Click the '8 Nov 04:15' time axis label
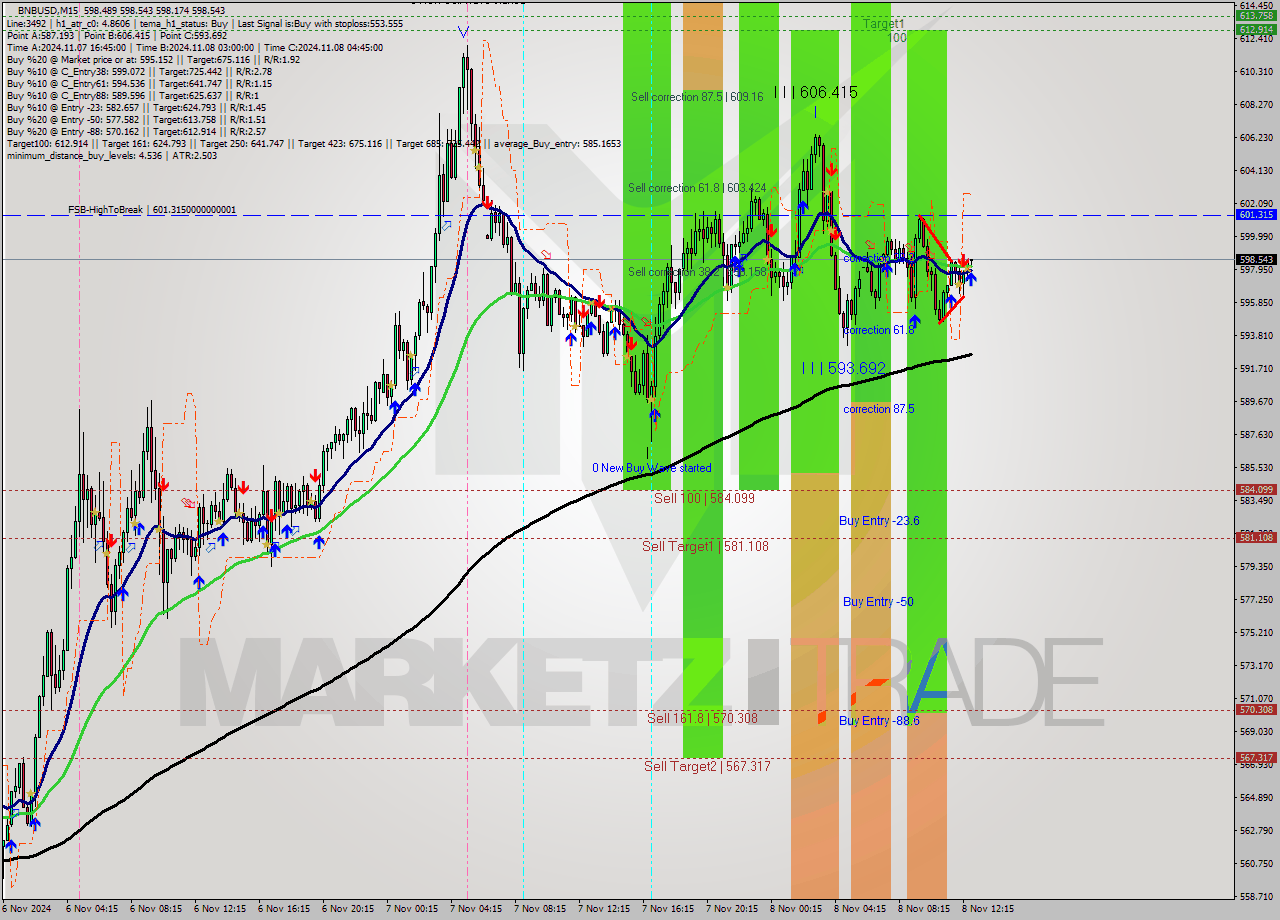The height and width of the screenshot is (920, 1280). [859, 909]
